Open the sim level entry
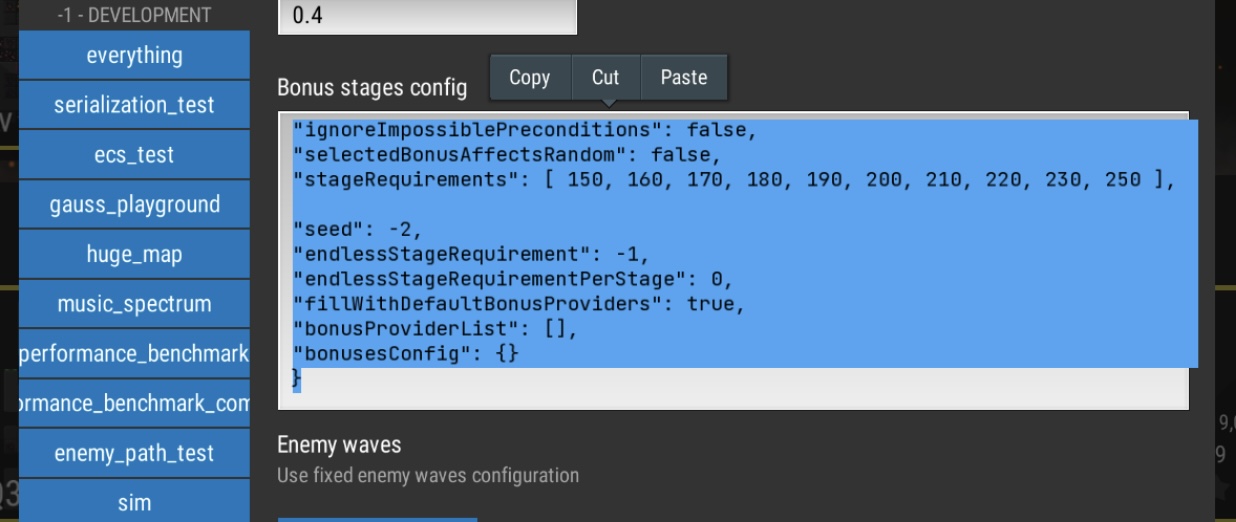The image size is (1236, 522). click(x=134, y=502)
